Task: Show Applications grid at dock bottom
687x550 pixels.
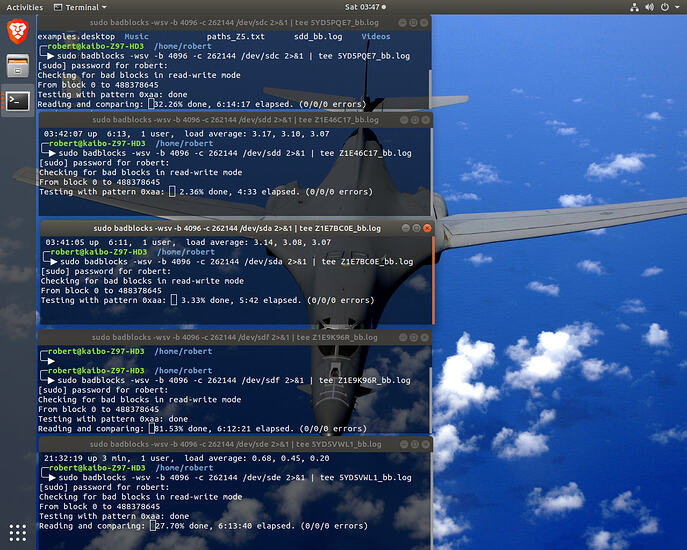Action: tap(18, 532)
